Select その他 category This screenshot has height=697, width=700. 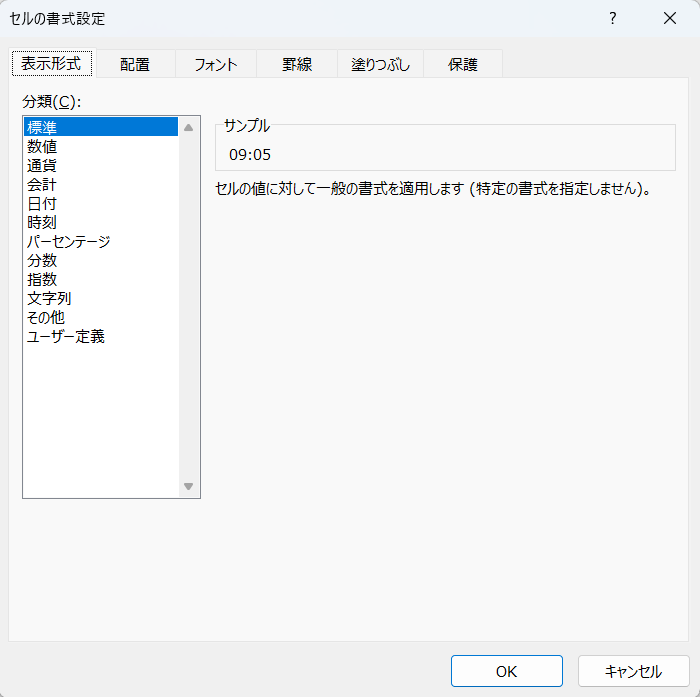pyautogui.click(x=101, y=317)
